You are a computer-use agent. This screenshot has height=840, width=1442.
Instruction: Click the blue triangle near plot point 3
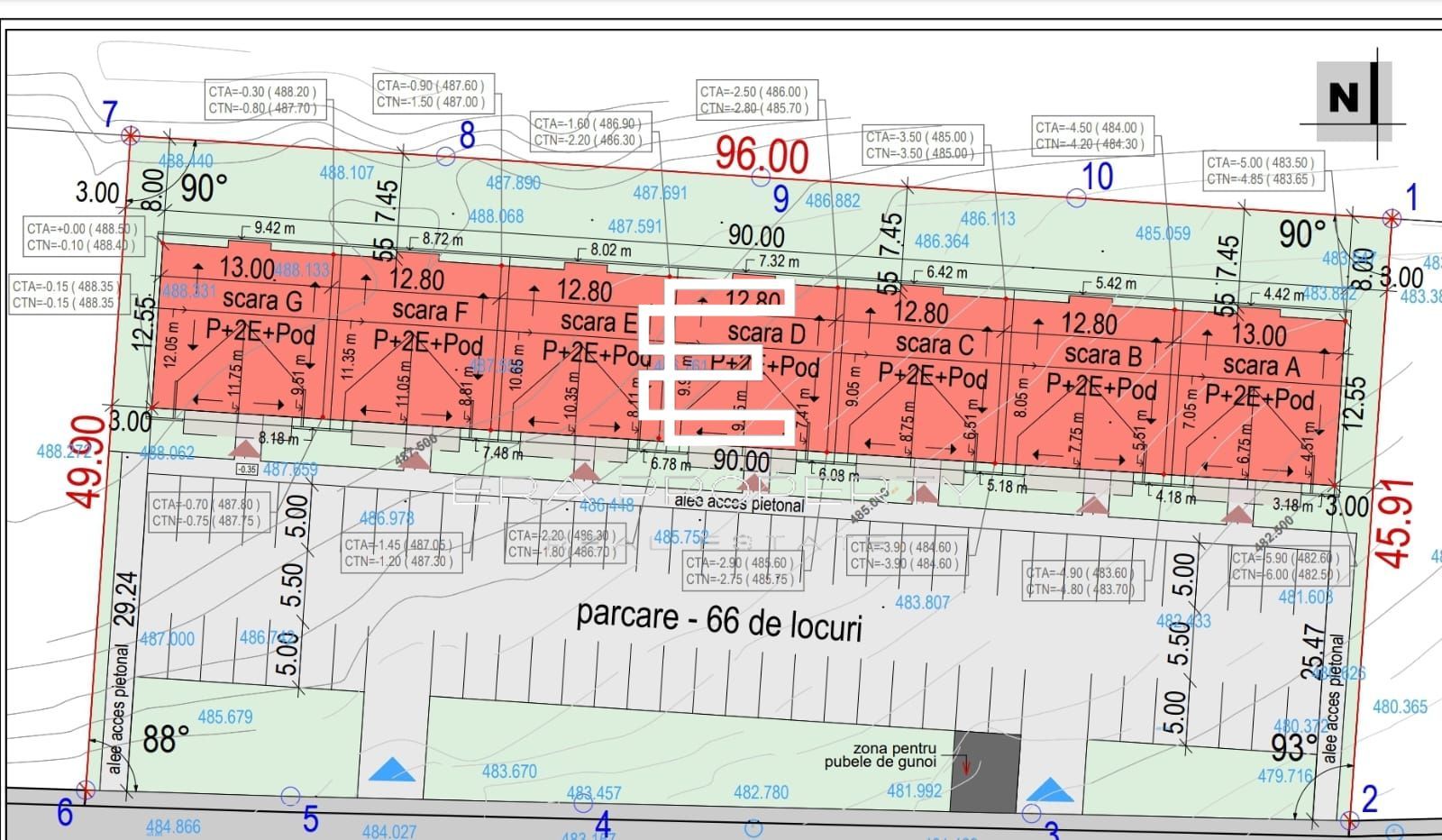(1050, 789)
